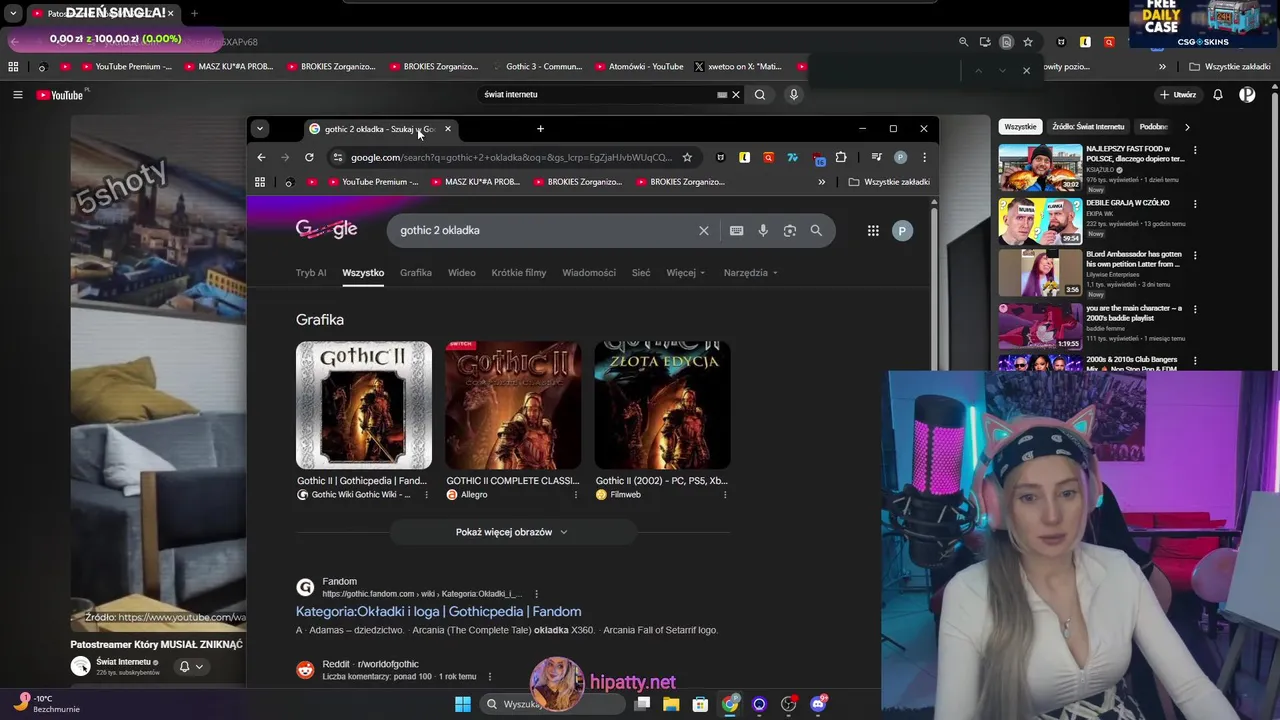This screenshot has height=720, width=1280.
Task: Select the Sieć tab
Action: click(x=641, y=272)
